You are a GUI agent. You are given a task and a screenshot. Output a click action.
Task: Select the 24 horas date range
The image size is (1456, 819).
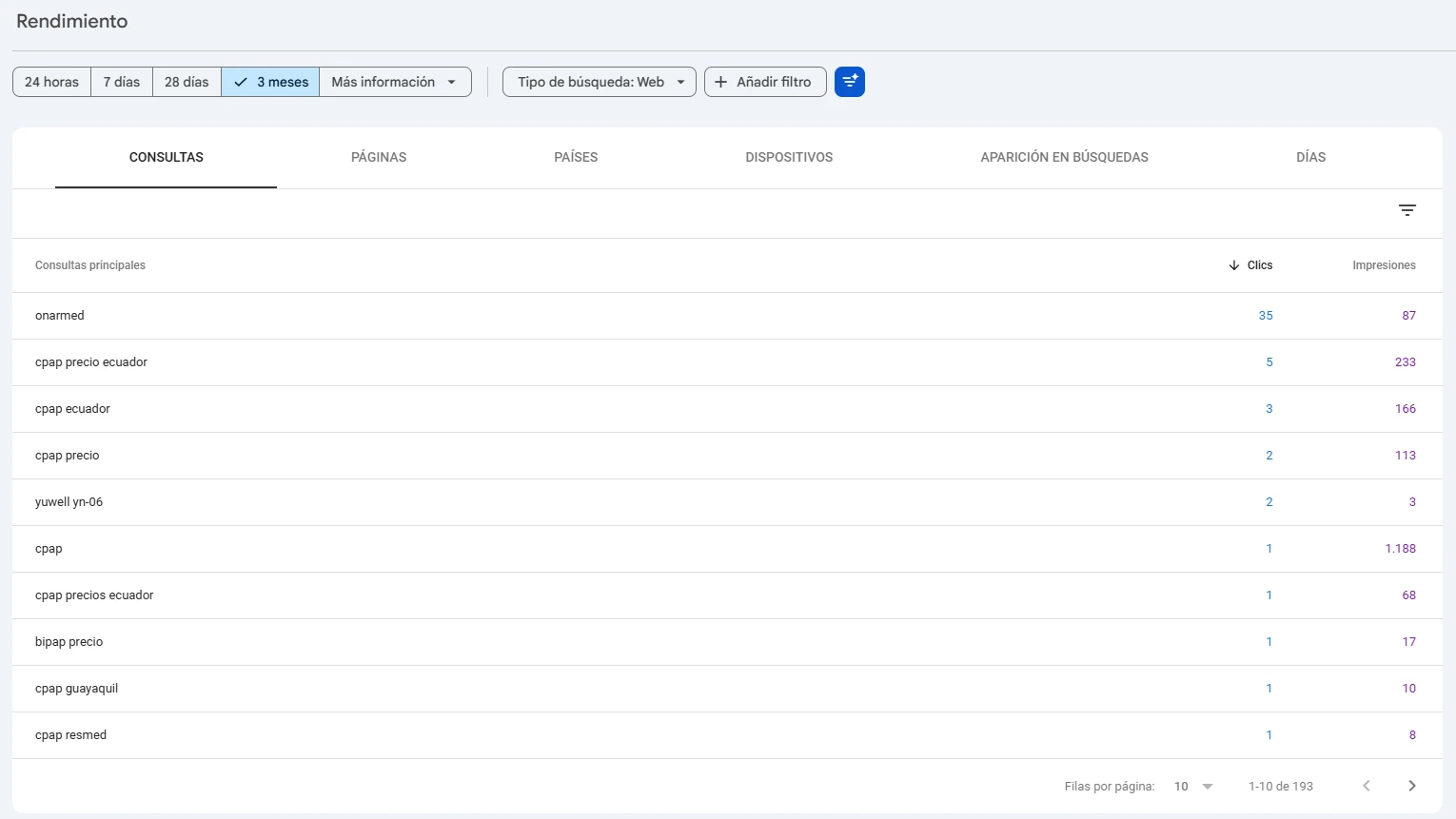[52, 82]
